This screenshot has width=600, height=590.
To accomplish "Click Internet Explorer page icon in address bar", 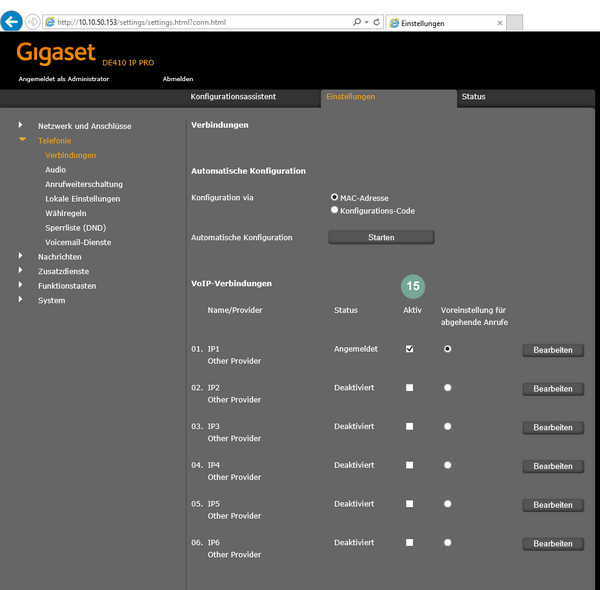I will [x=50, y=22].
